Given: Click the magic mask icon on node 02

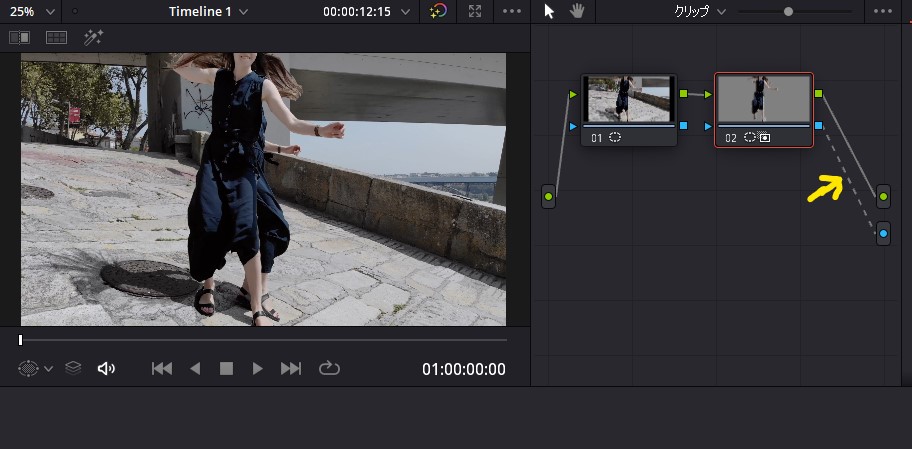Looking at the screenshot, I should (764, 138).
